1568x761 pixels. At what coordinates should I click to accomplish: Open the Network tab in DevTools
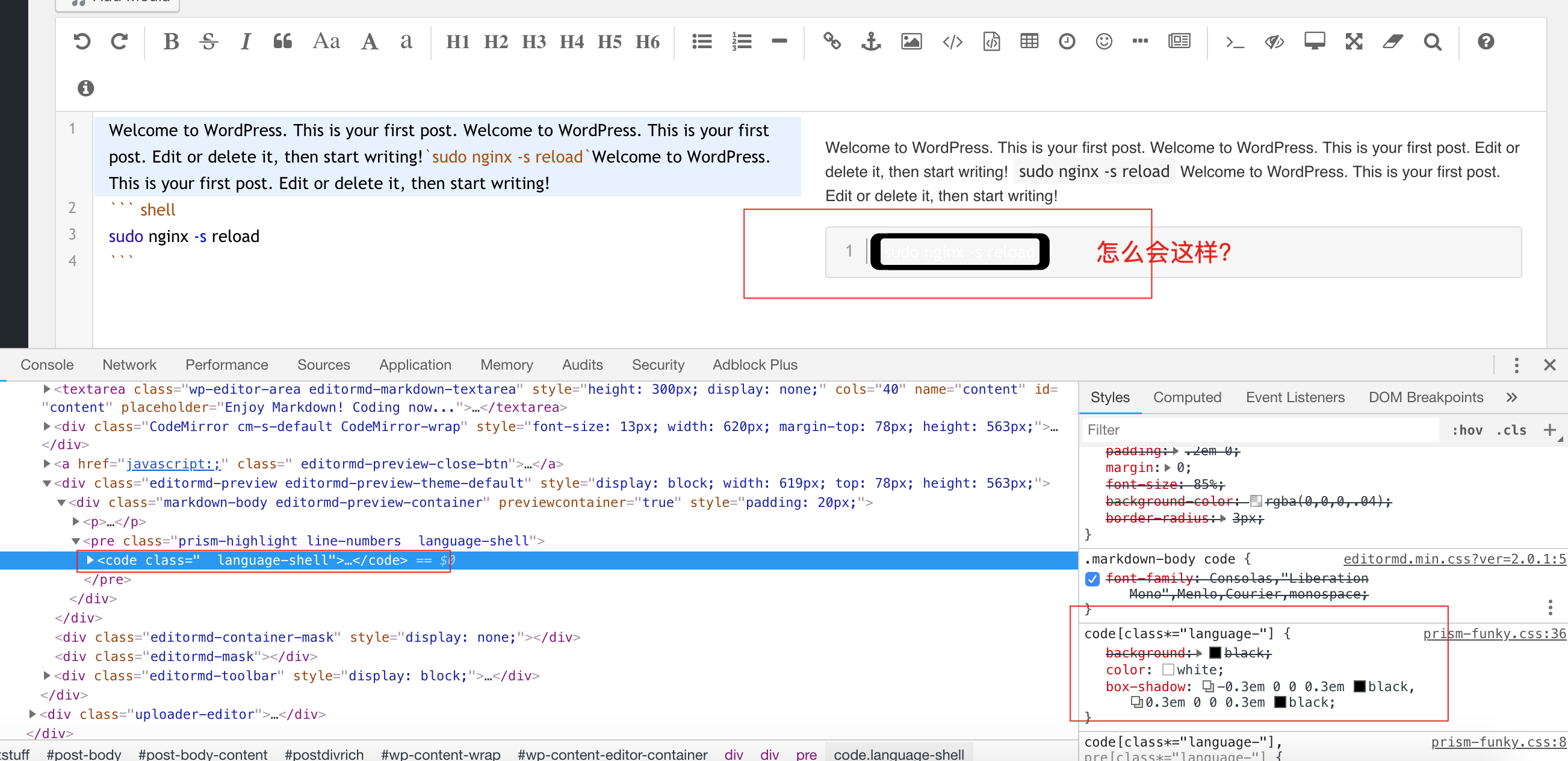(x=129, y=365)
